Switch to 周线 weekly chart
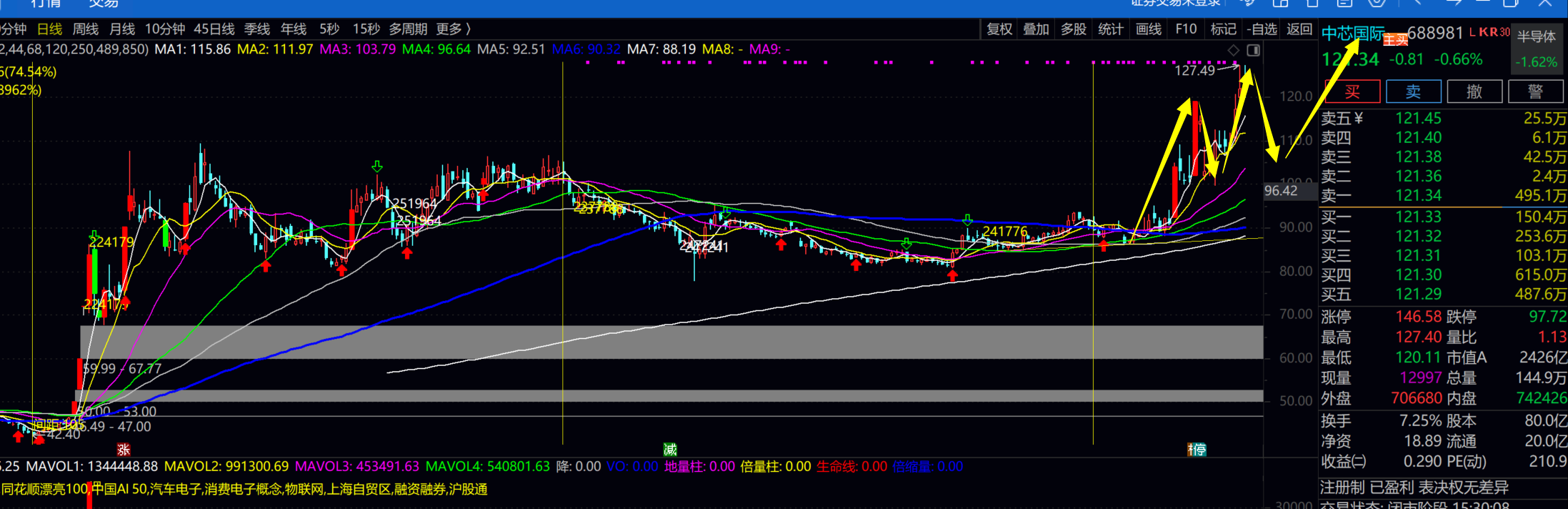Viewport: 1568px width, 509px height. (x=86, y=29)
